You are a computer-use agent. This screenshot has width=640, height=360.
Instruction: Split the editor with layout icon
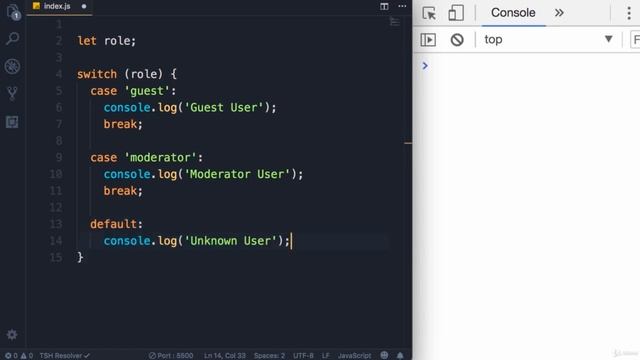pyautogui.click(x=384, y=6)
